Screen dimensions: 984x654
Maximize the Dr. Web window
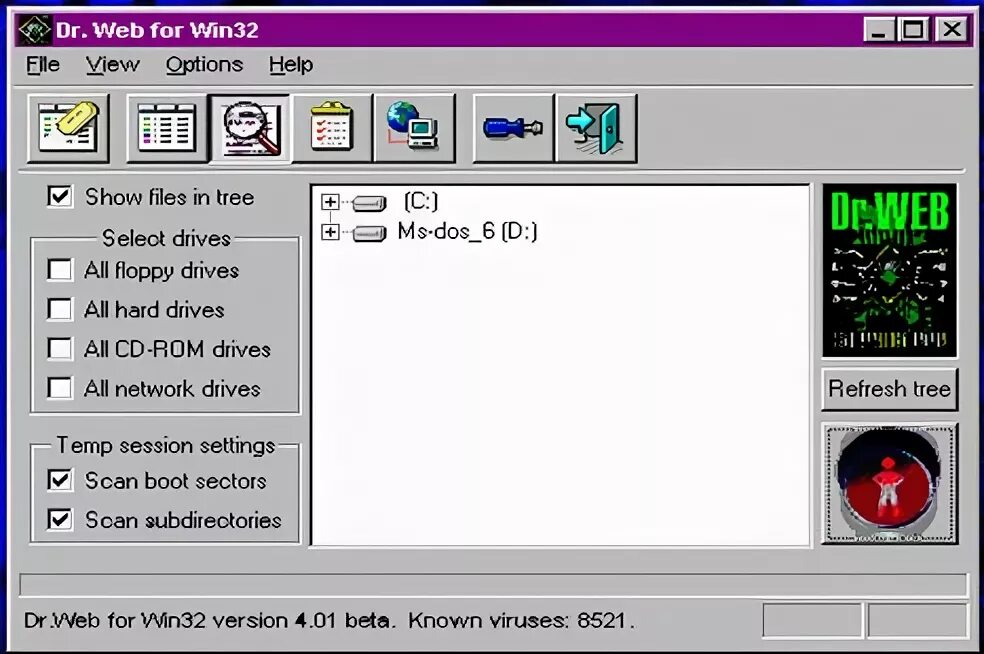click(x=913, y=29)
